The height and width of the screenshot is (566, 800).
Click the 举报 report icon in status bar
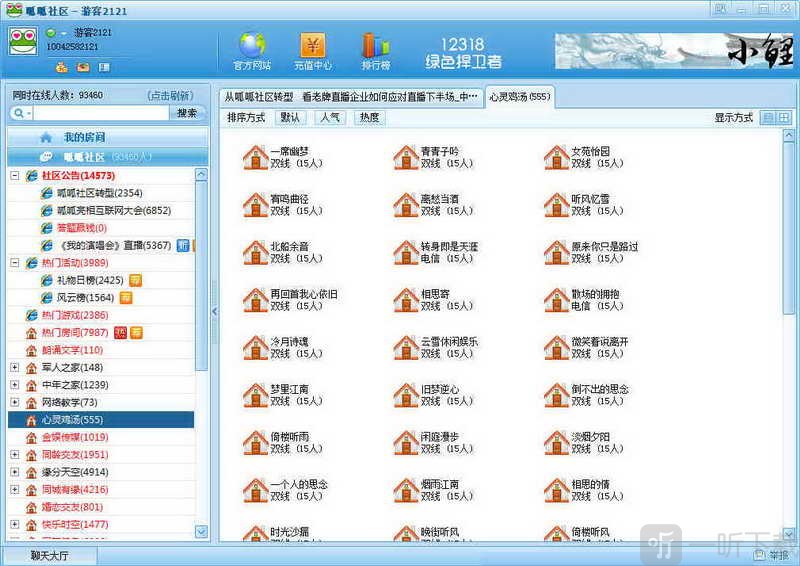[759, 555]
